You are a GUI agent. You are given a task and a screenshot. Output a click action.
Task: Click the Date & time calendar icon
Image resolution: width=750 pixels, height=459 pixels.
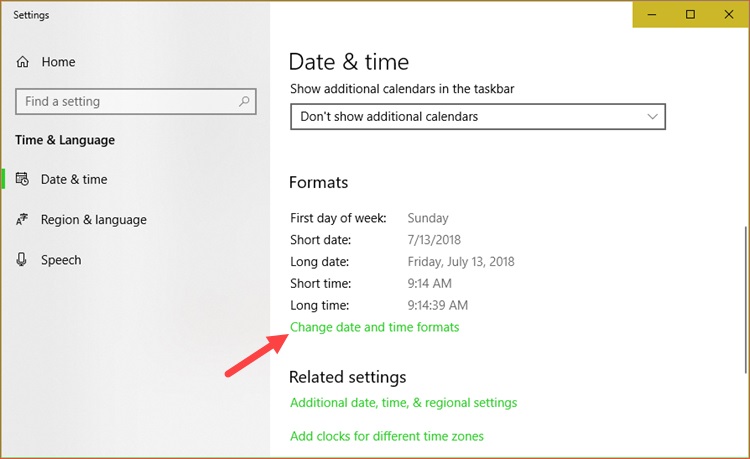(x=23, y=180)
